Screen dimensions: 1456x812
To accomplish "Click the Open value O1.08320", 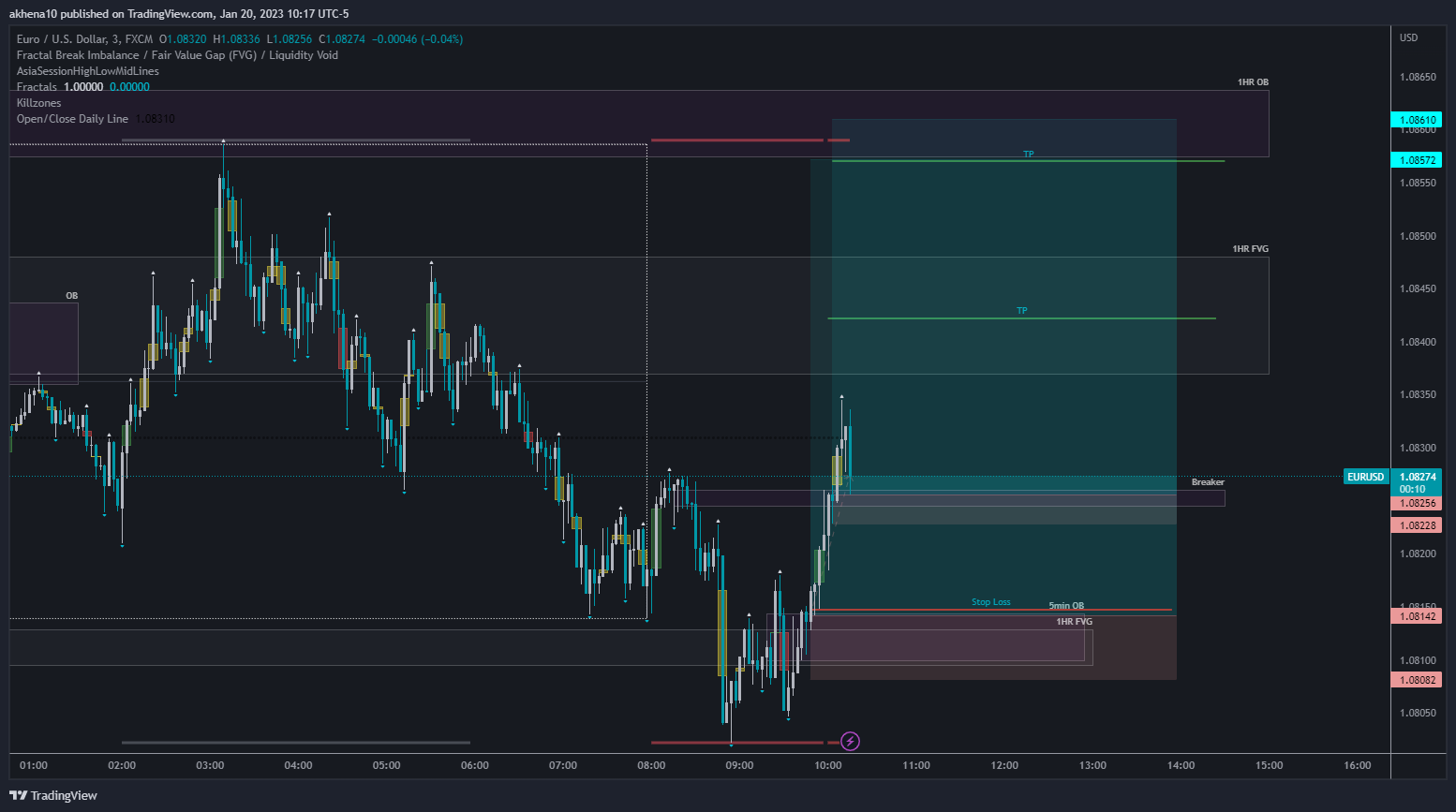I will 183,39.
